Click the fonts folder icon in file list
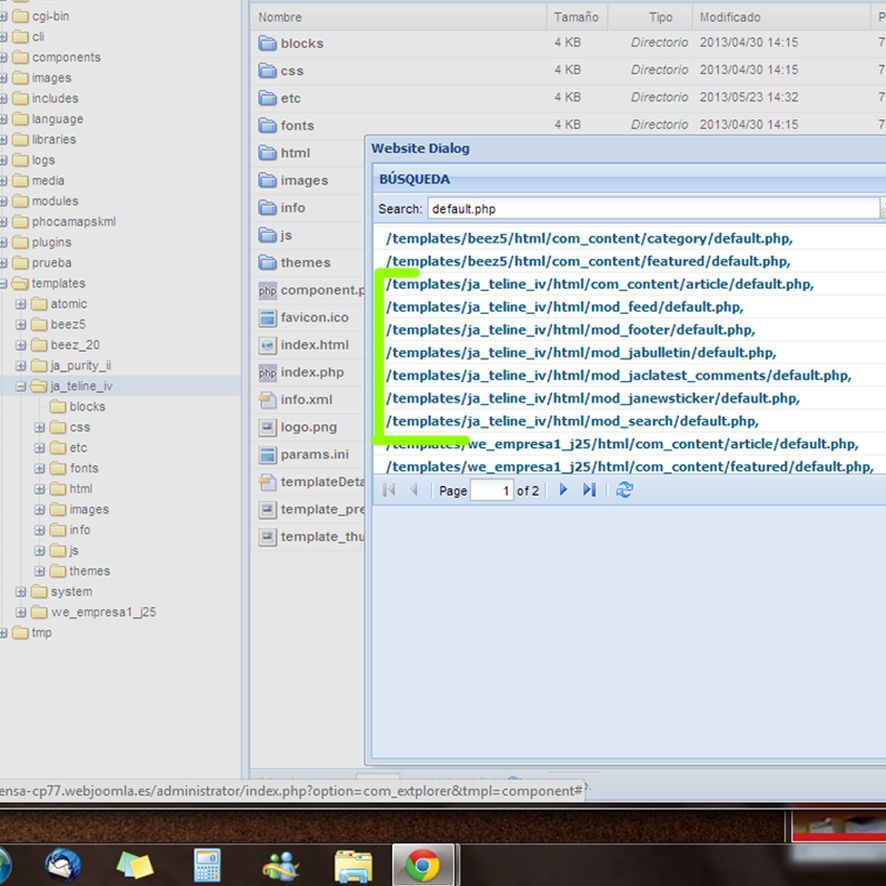Image resolution: width=886 pixels, height=886 pixels. (x=267, y=125)
